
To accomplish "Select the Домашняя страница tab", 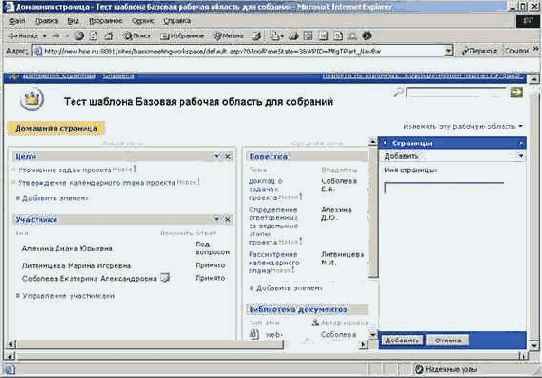I will click(56, 129).
